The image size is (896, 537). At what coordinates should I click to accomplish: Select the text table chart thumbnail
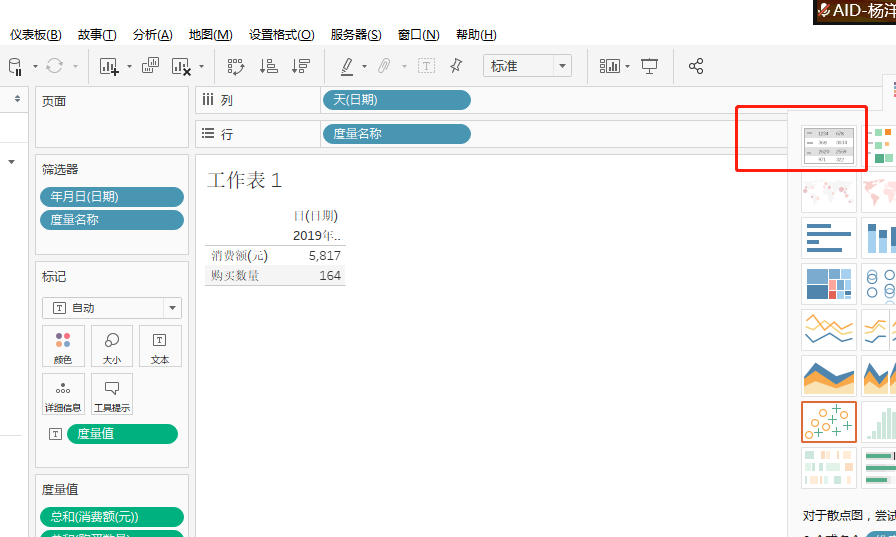[x=829, y=146]
